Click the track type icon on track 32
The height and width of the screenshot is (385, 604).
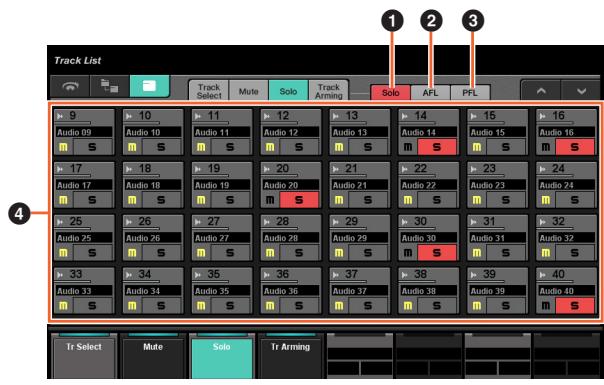coord(543,222)
